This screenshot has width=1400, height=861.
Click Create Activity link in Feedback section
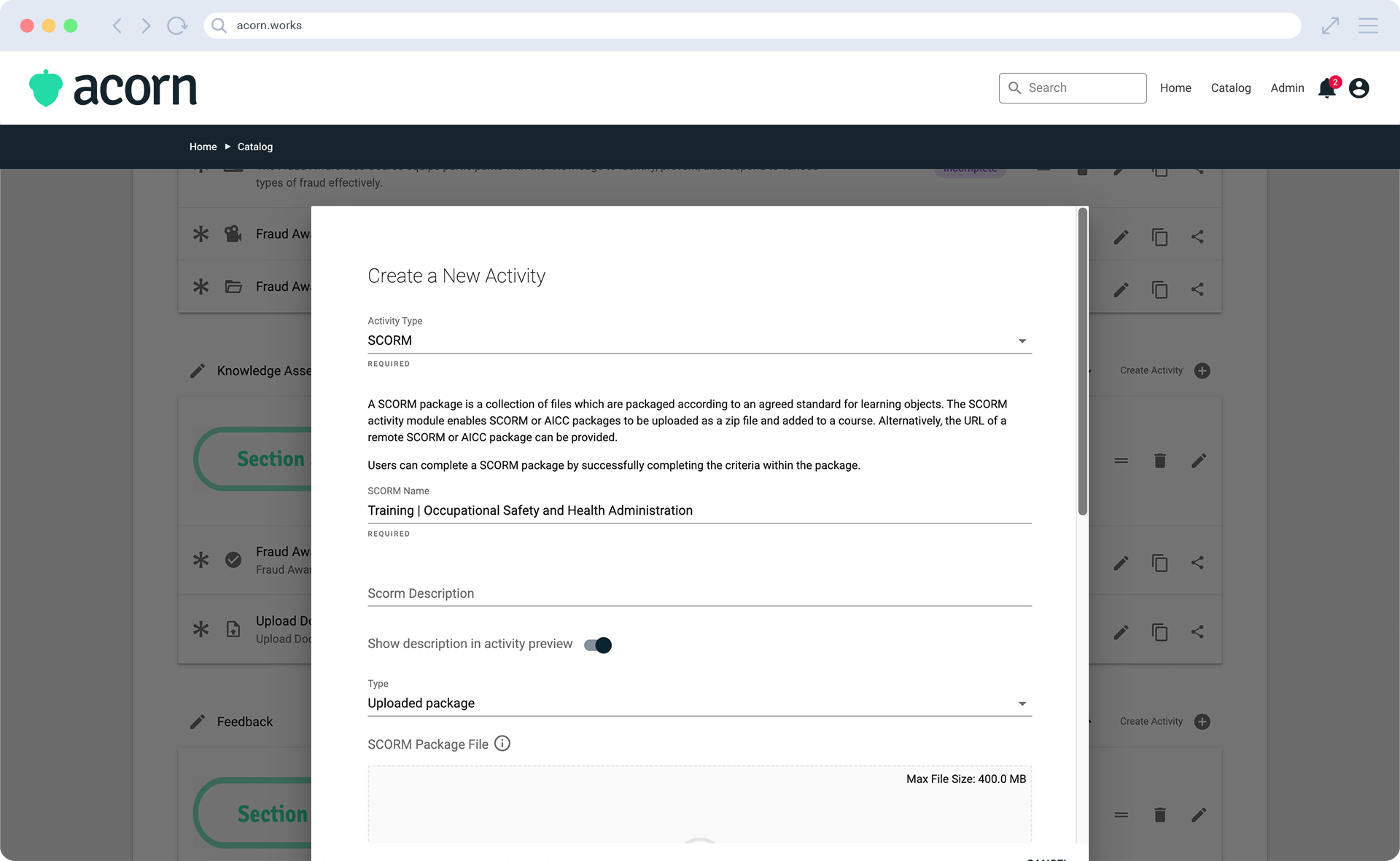[1151, 721]
